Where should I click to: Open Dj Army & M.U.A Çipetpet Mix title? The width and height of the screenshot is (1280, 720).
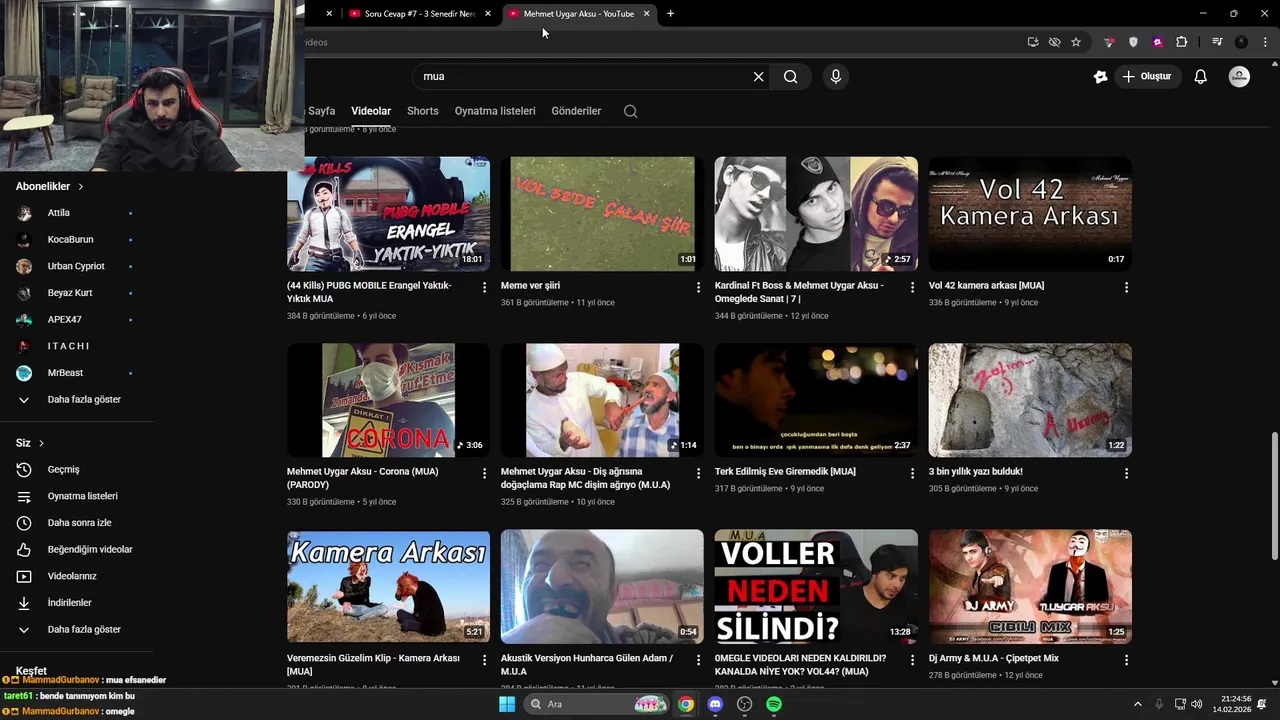click(994, 659)
